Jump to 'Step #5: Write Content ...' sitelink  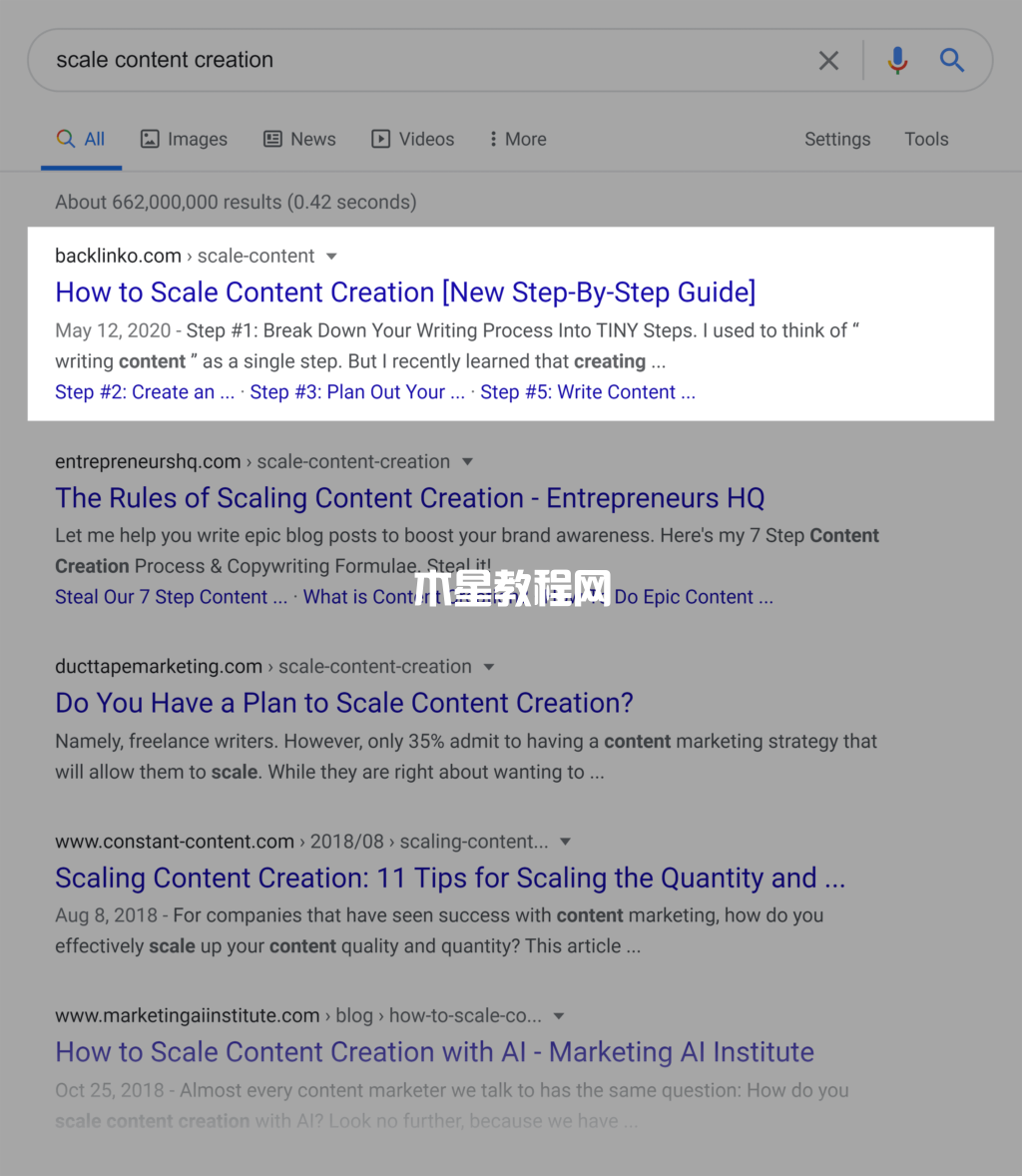(588, 392)
